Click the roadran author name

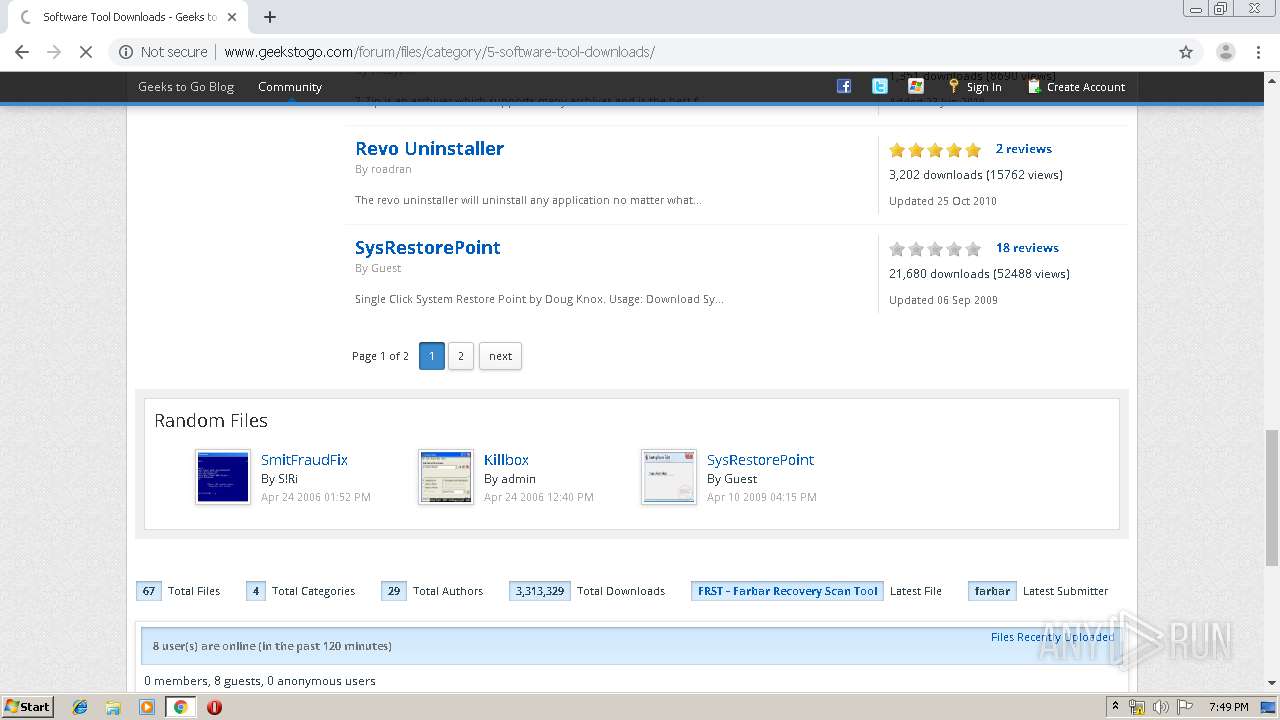[x=391, y=169]
